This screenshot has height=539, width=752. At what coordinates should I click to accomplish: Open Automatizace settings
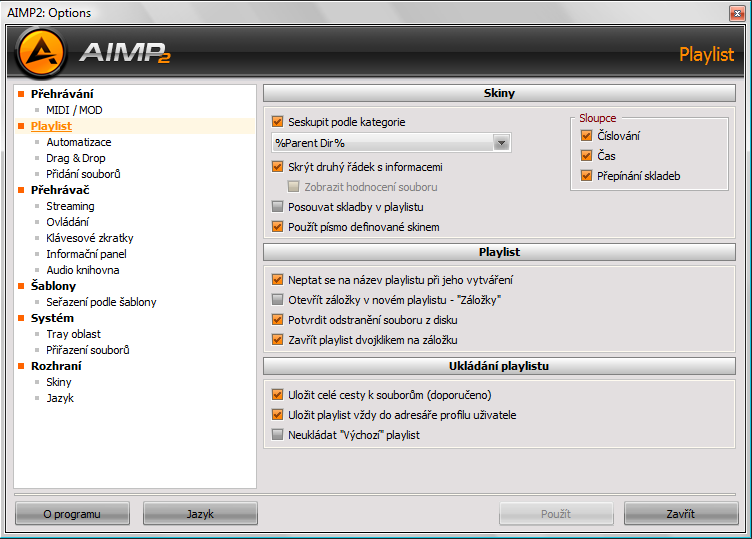coord(79,142)
